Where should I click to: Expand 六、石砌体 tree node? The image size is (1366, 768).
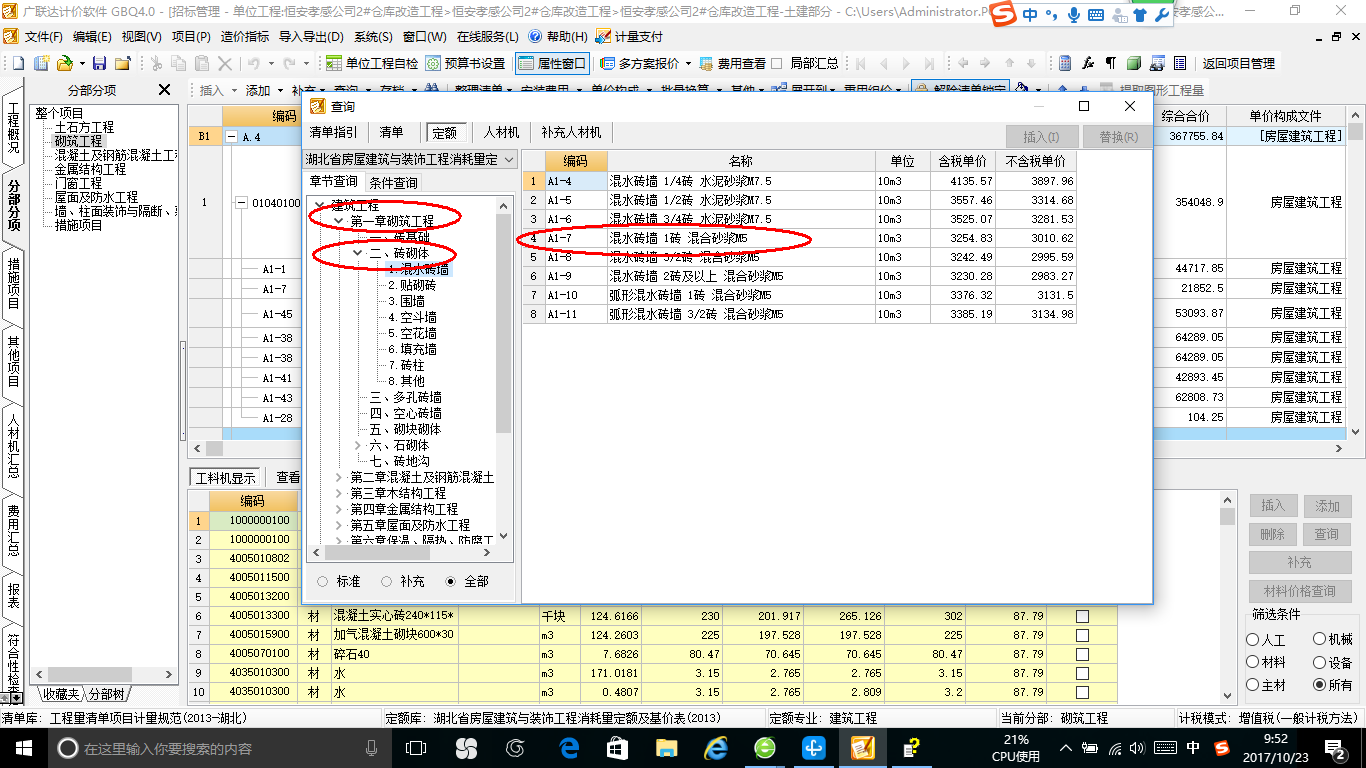coord(357,445)
